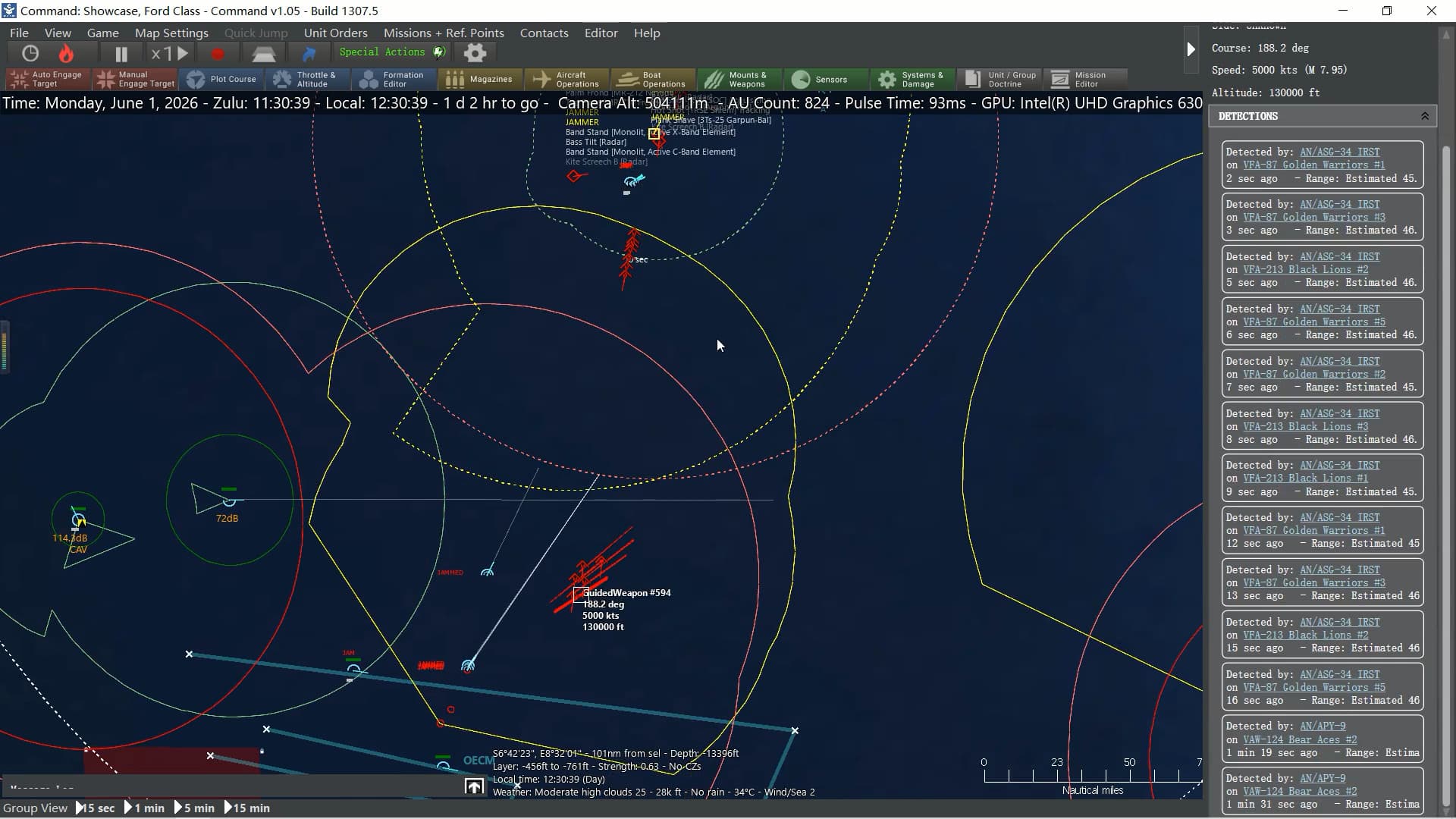Click Manual Engage Target
The width and height of the screenshot is (1456, 819).
click(136, 79)
